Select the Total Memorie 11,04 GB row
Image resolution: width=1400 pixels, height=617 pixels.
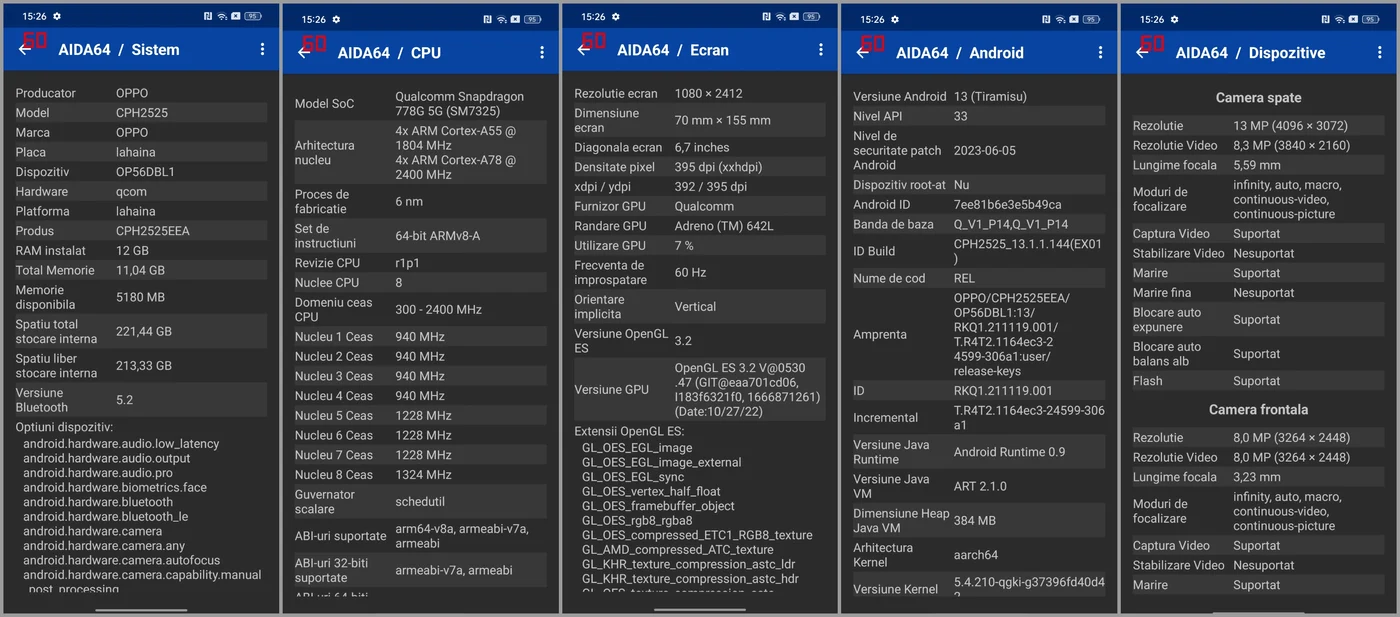141,270
